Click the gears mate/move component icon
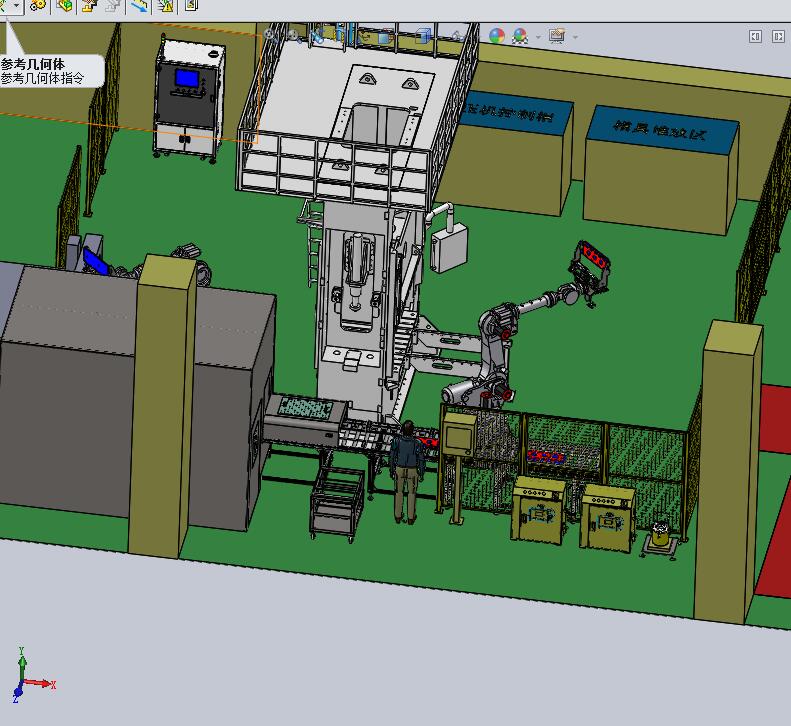The height and width of the screenshot is (726, 791). coord(38,6)
